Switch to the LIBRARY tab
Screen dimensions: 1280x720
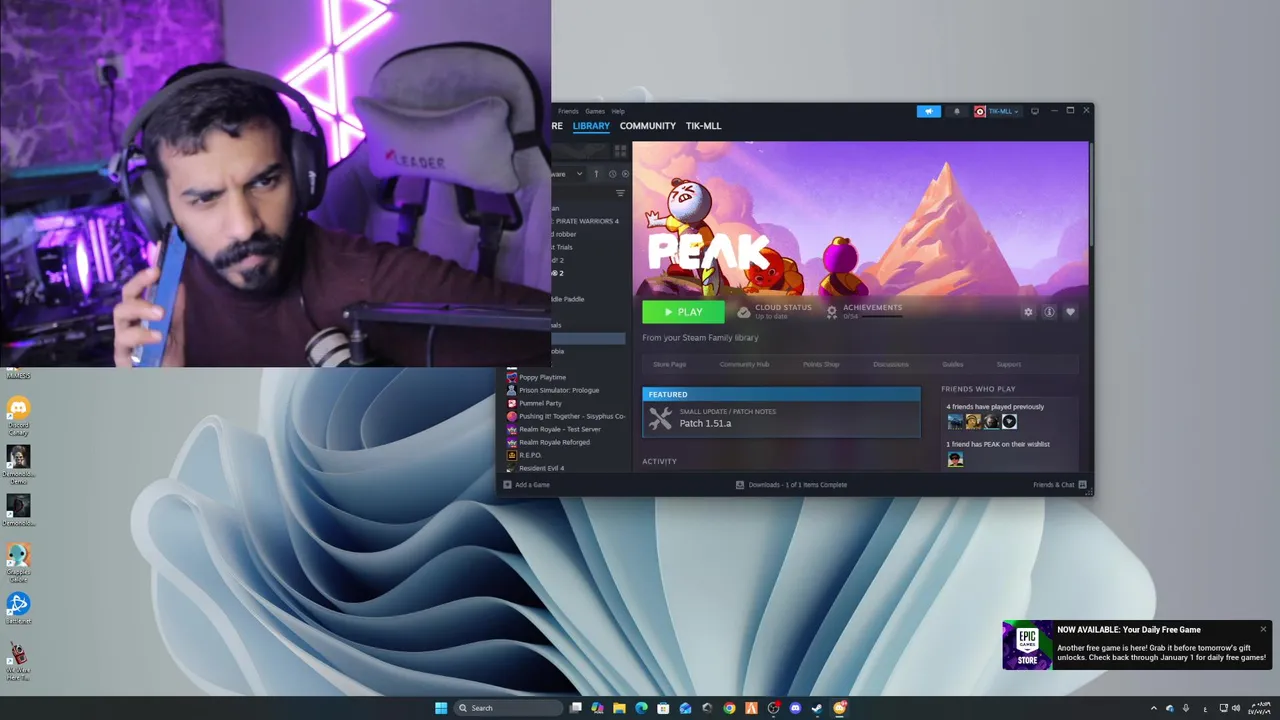pyautogui.click(x=591, y=126)
